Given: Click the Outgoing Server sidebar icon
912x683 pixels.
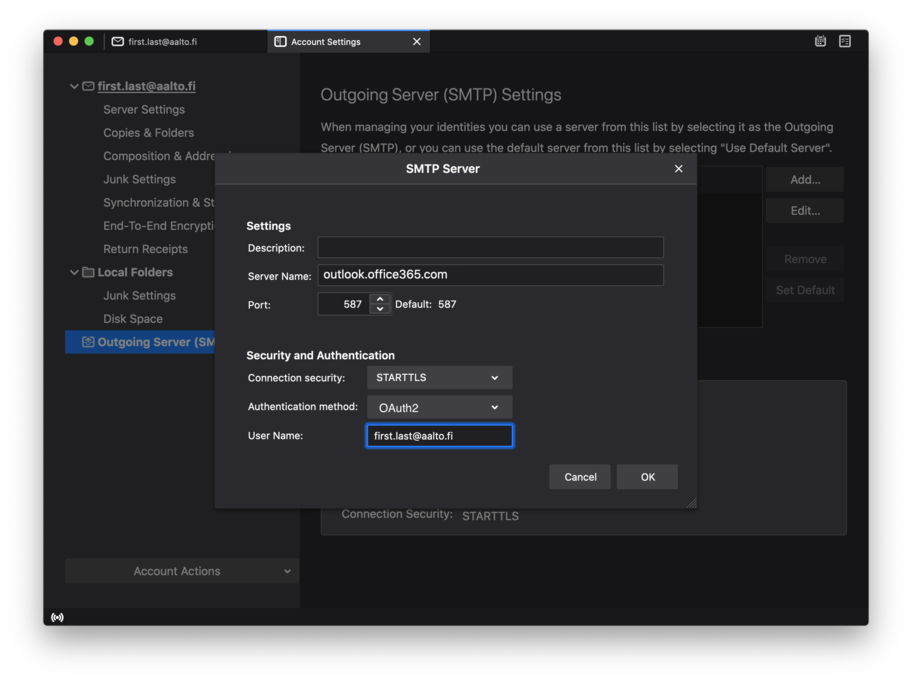Looking at the screenshot, I should coord(88,342).
